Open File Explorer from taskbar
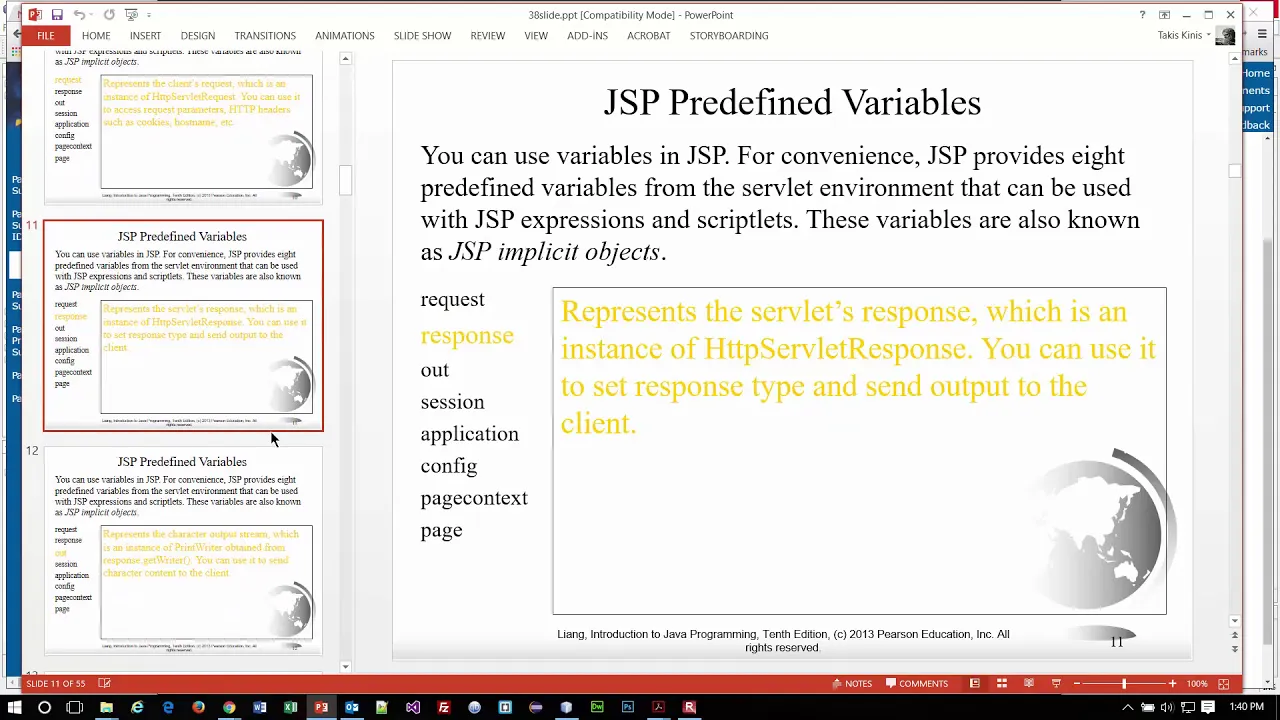 tap(106, 707)
